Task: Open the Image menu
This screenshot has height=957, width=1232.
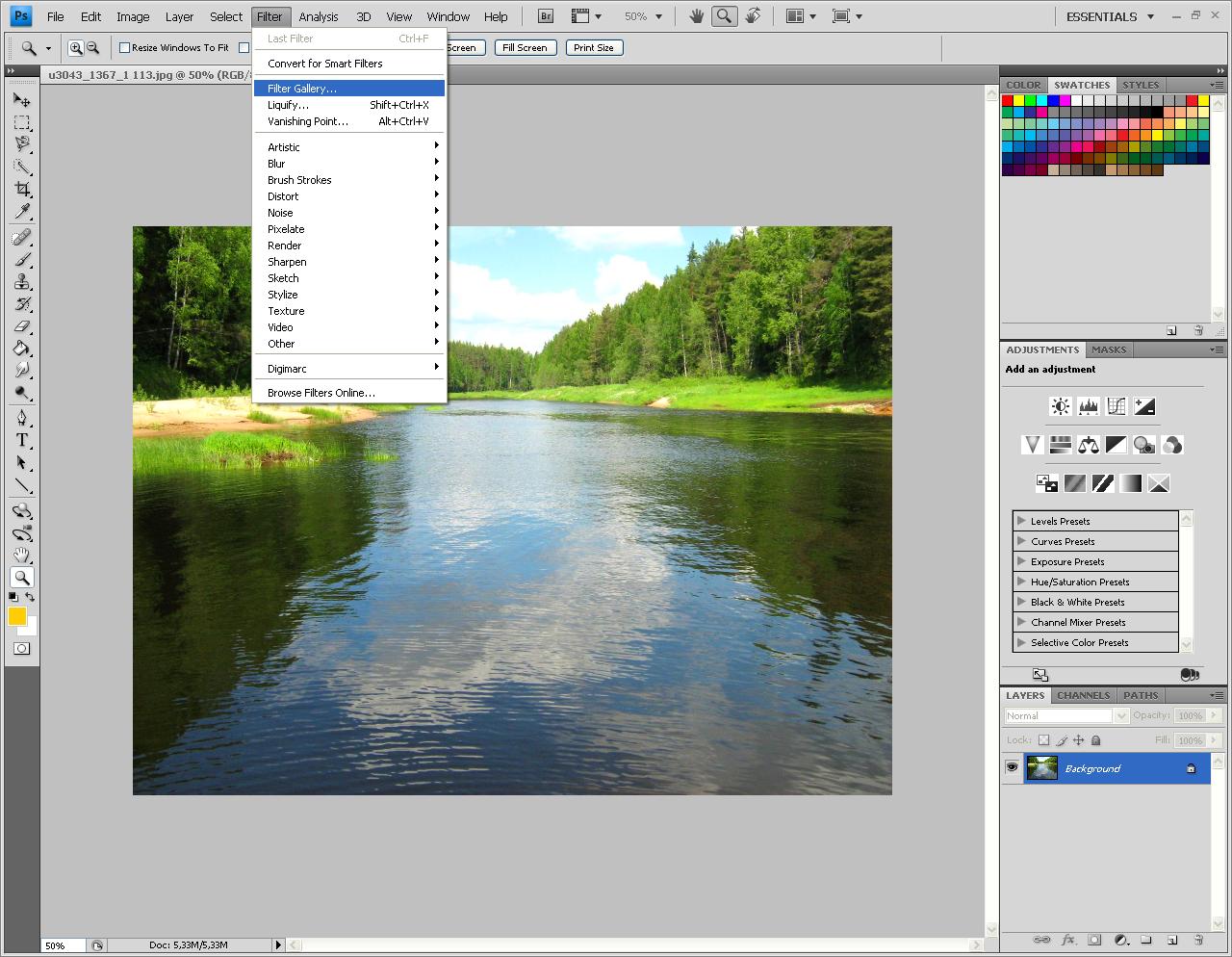Action: pyautogui.click(x=133, y=16)
